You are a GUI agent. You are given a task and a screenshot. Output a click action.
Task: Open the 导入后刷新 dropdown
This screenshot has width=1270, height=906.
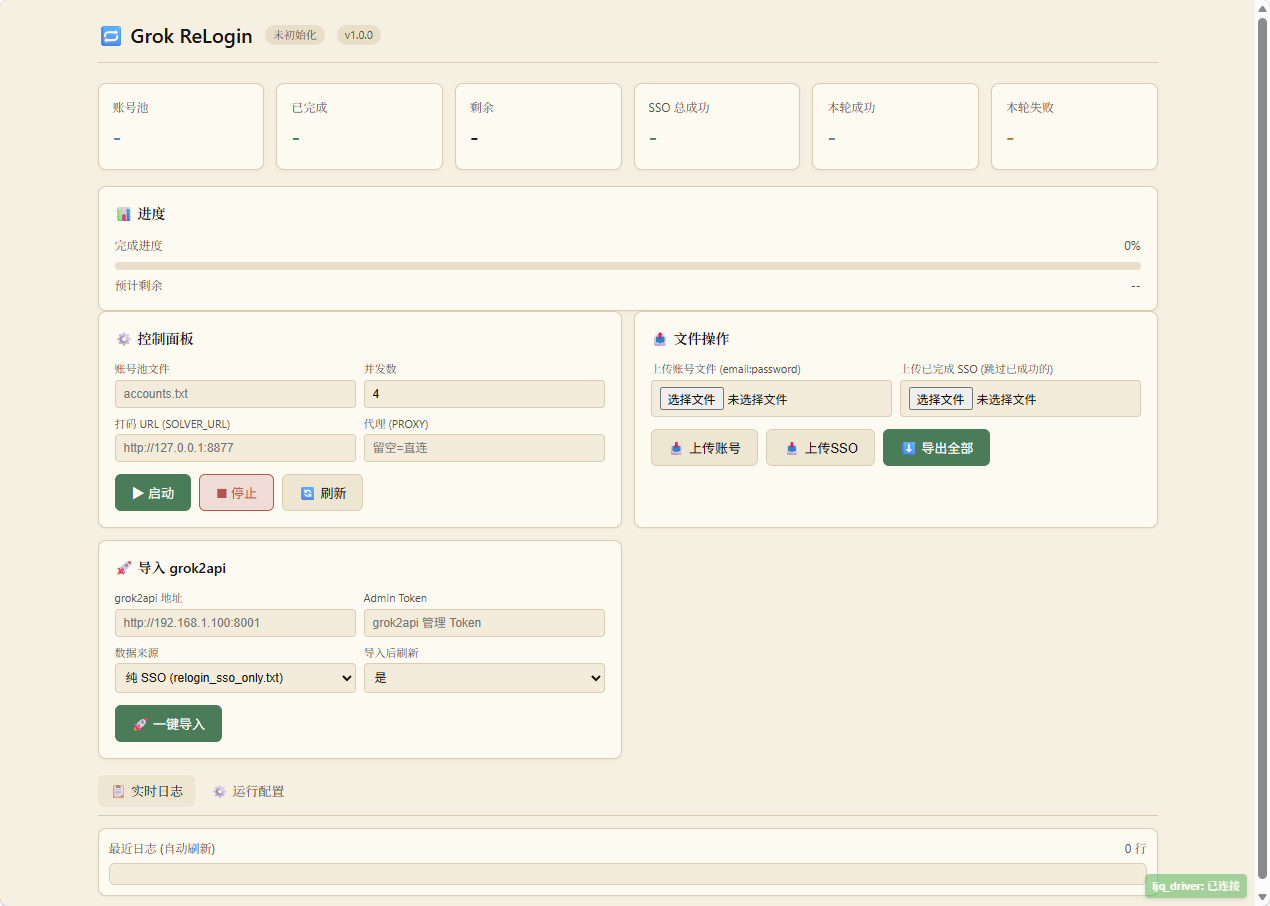[x=484, y=678]
